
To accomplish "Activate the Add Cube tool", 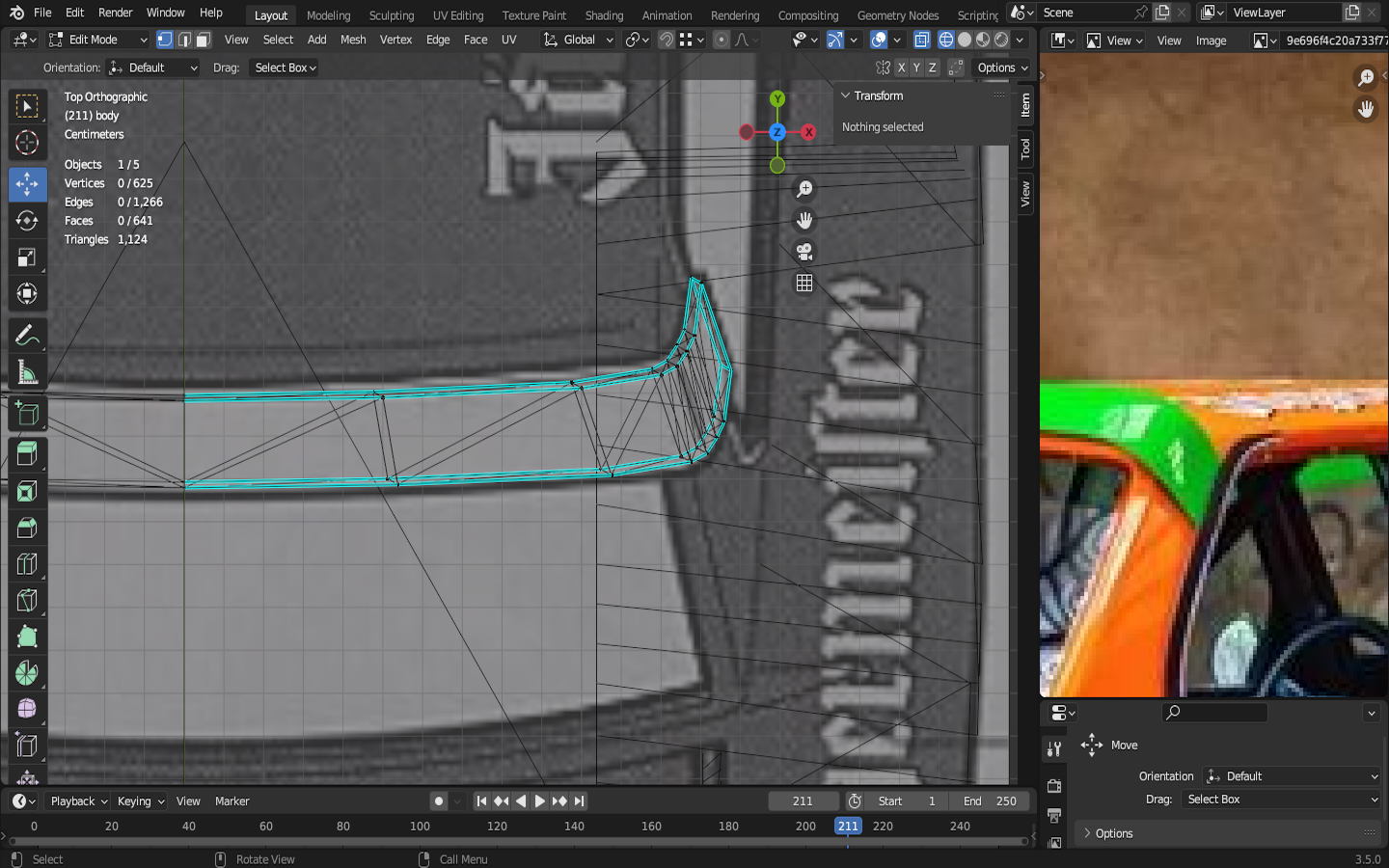I will point(27,413).
